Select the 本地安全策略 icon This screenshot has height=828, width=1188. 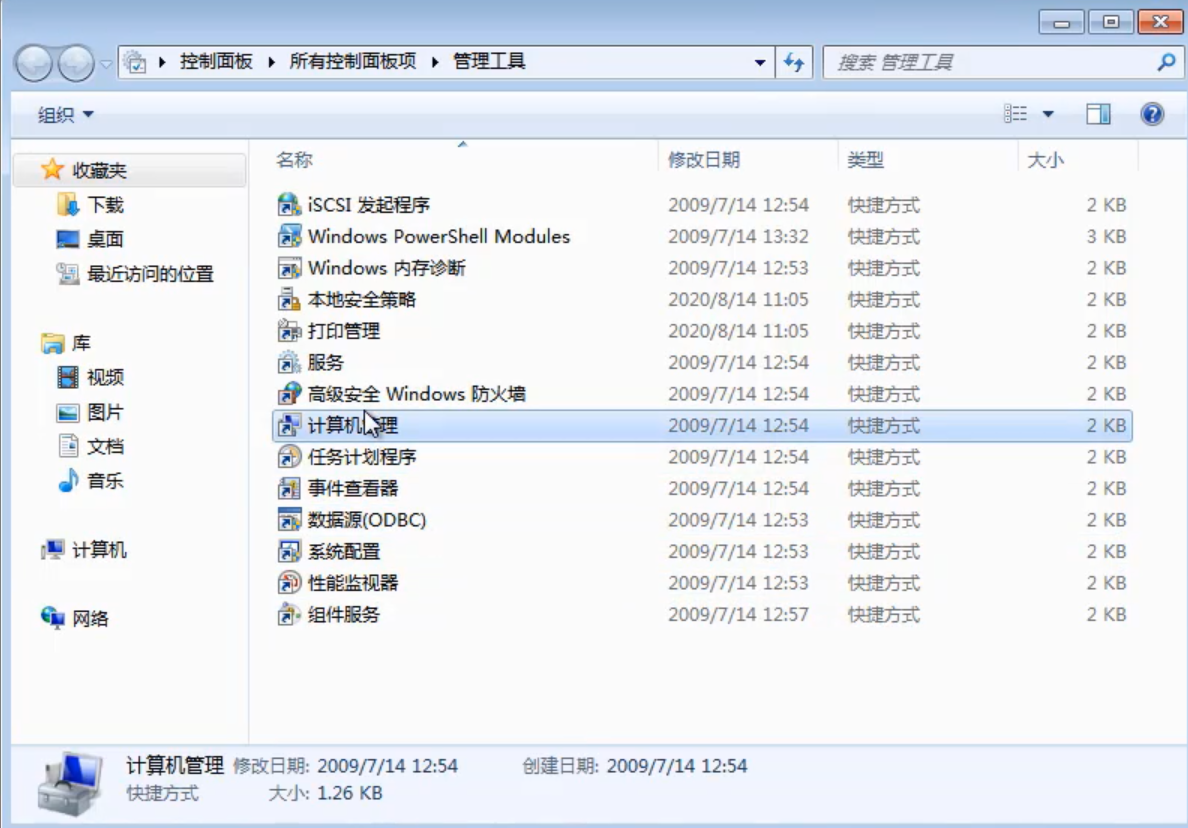tap(289, 299)
